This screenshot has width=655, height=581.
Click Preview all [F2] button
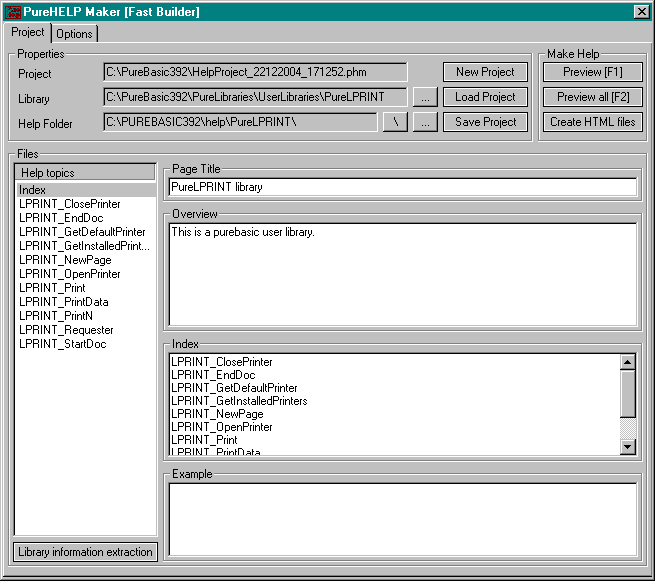coord(592,97)
